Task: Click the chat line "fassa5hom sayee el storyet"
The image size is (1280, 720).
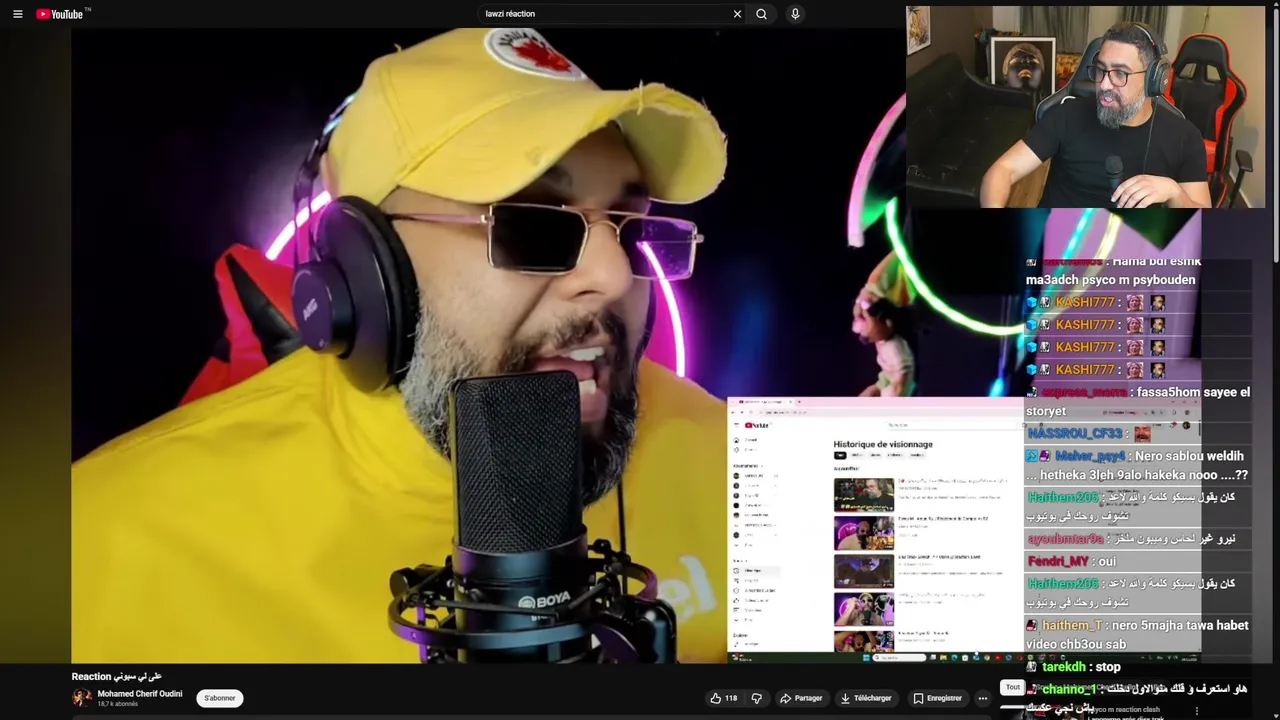Action: pos(1138,401)
